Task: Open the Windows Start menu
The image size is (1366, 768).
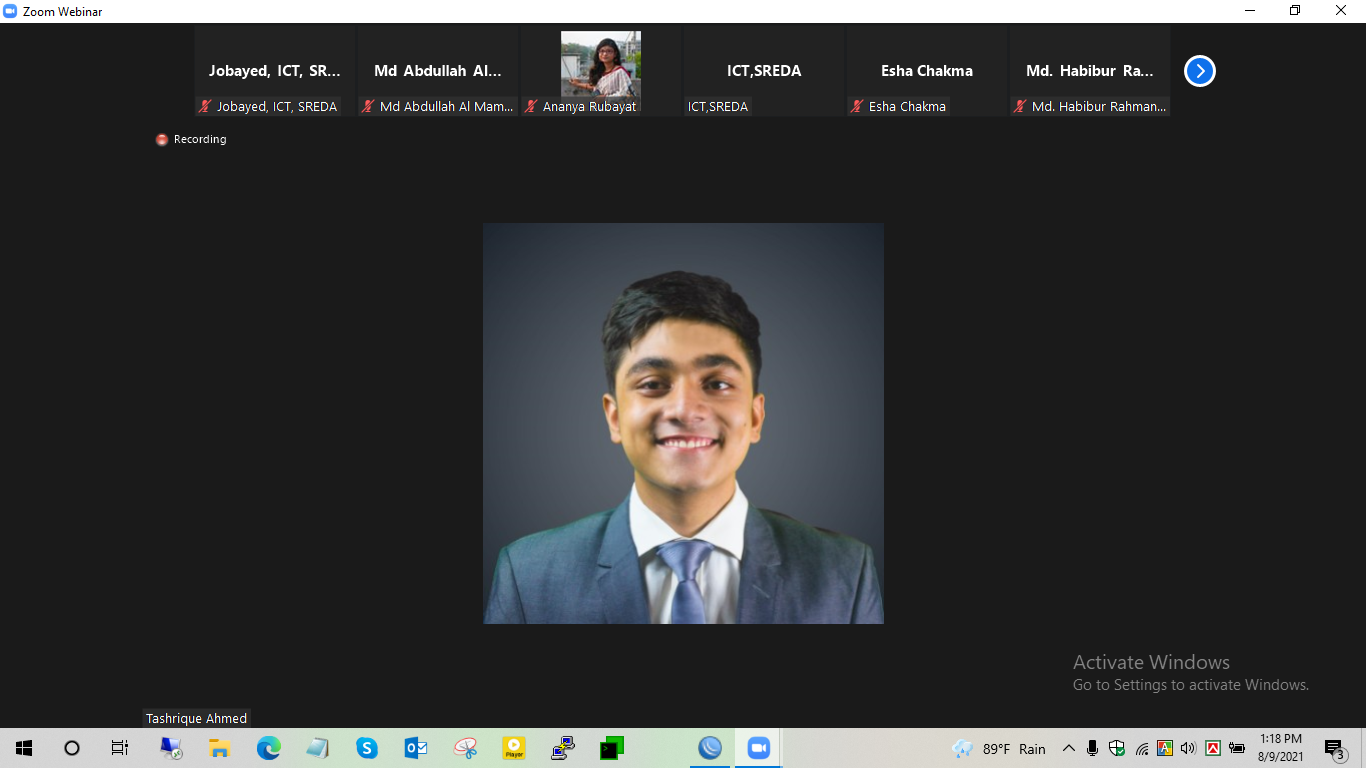Action: click(24, 748)
